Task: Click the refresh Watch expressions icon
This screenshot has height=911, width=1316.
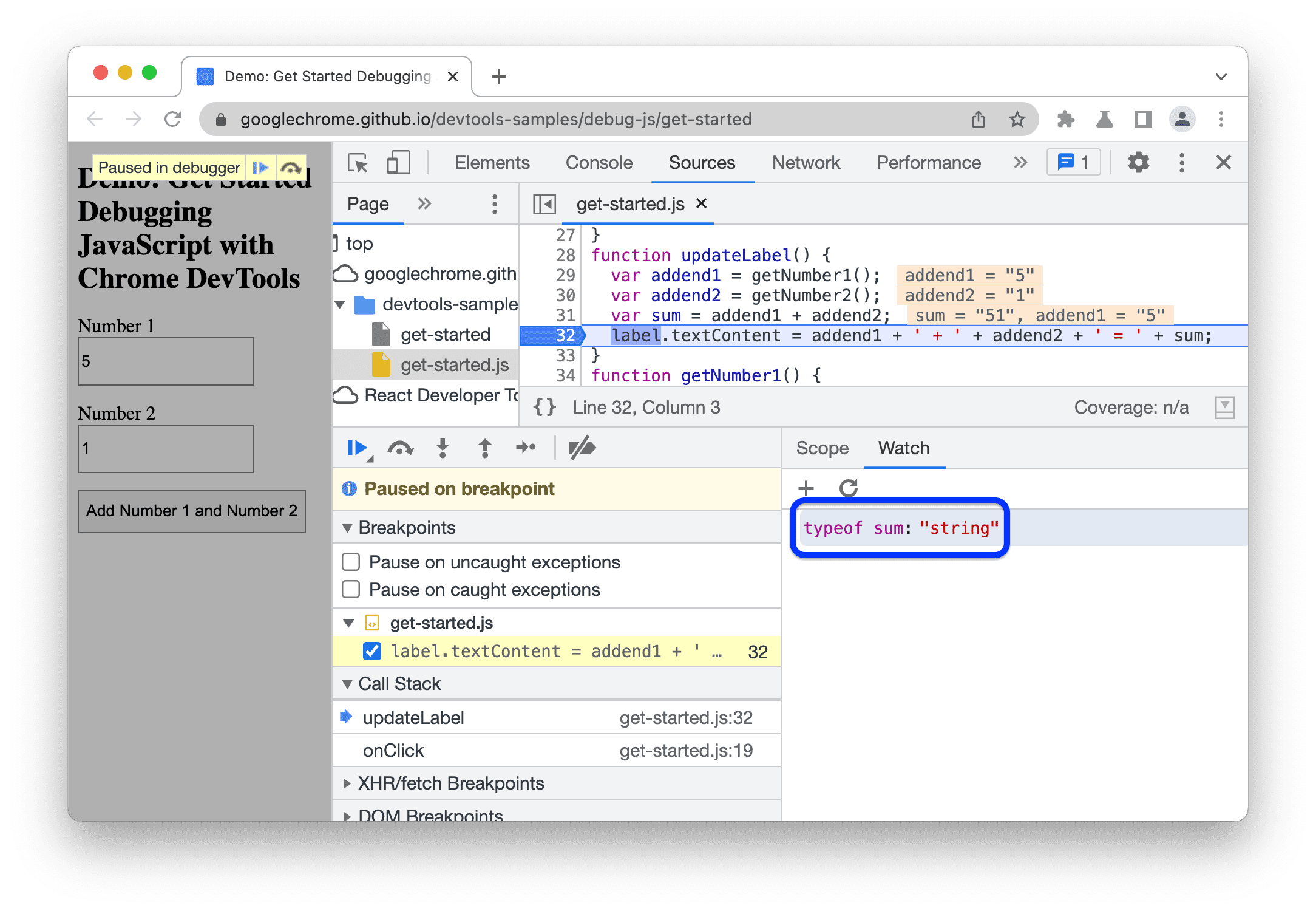Action: [848, 488]
